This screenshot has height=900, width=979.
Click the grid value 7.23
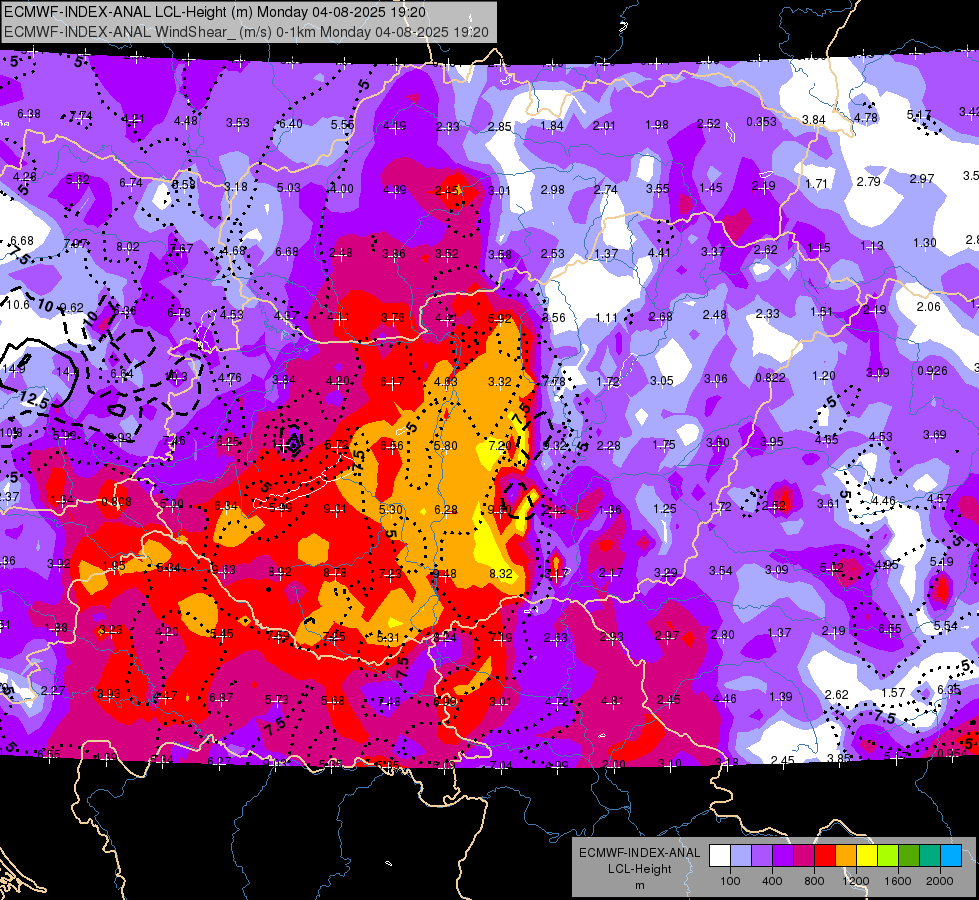tap(390, 573)
